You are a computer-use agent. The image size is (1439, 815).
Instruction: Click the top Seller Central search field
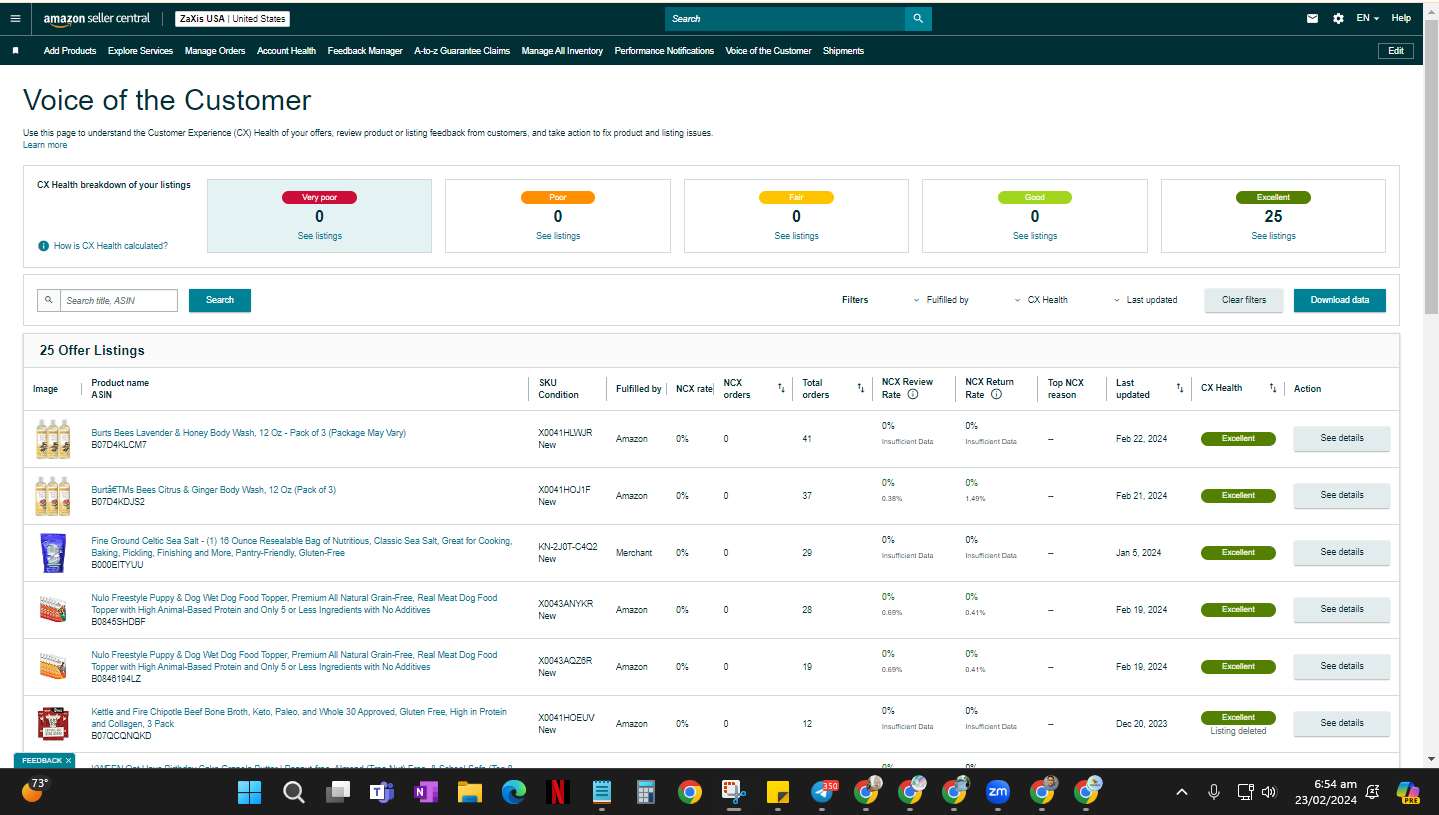(785, 18)
